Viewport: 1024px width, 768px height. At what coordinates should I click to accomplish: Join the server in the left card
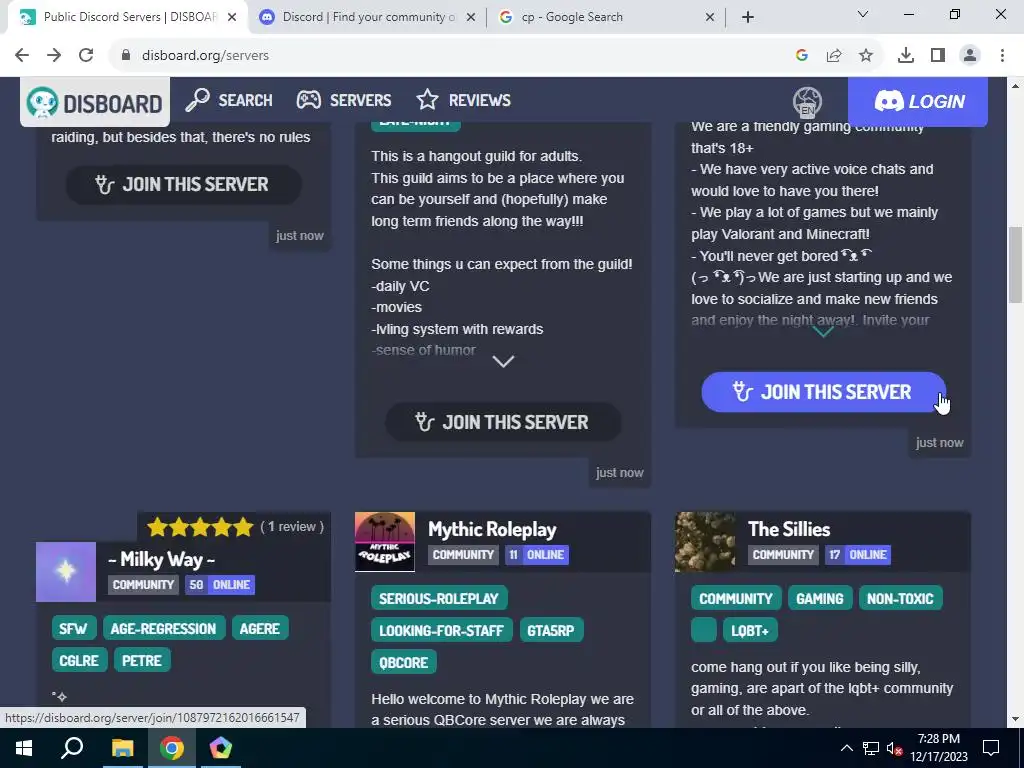(x=184, y=185)
